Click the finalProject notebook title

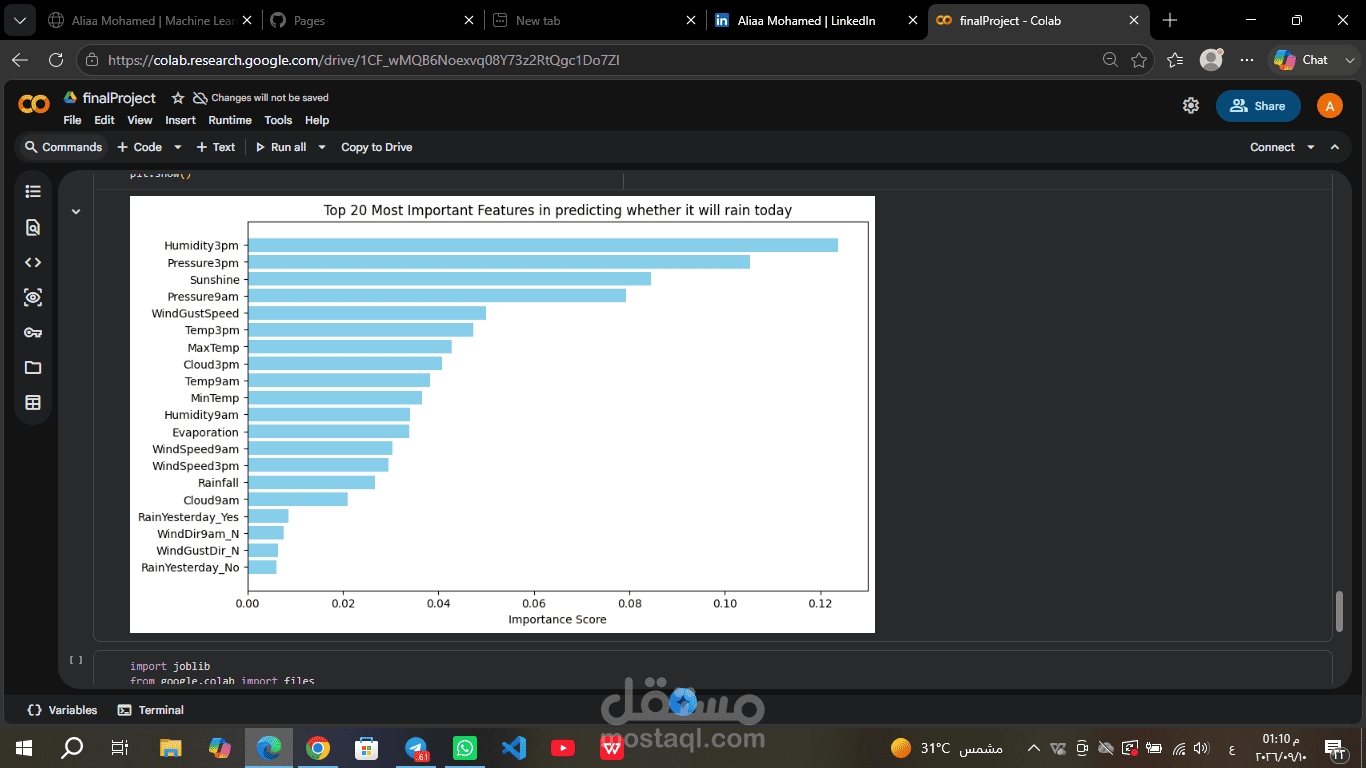[x=119, y=98]
